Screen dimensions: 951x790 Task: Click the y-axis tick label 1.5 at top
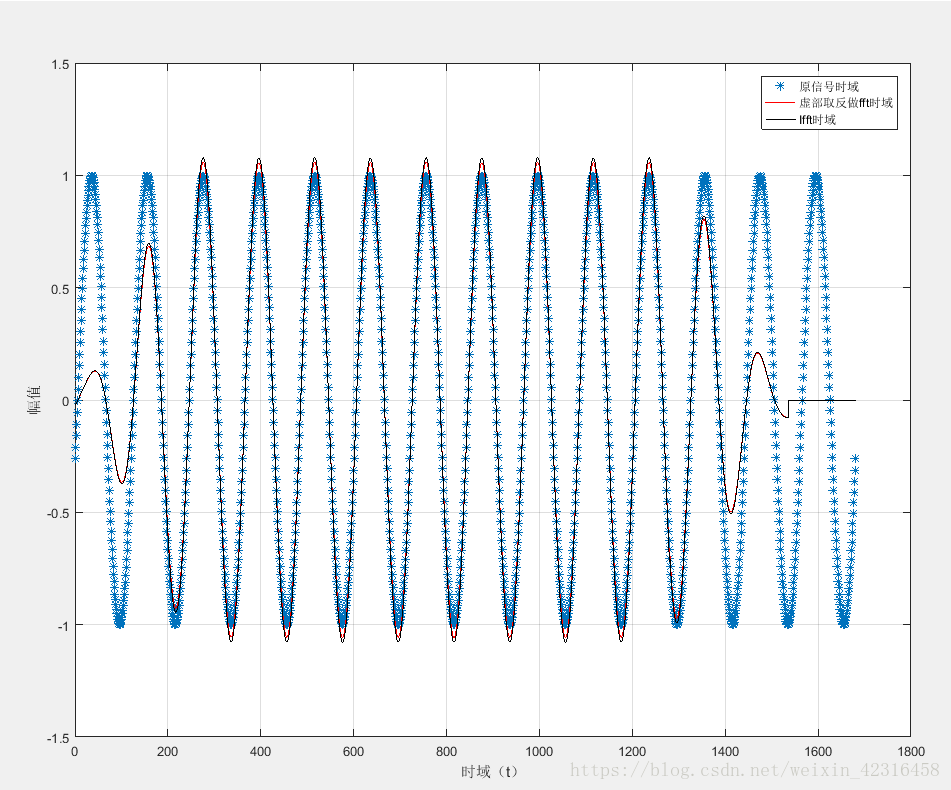(x=61, y=65)
